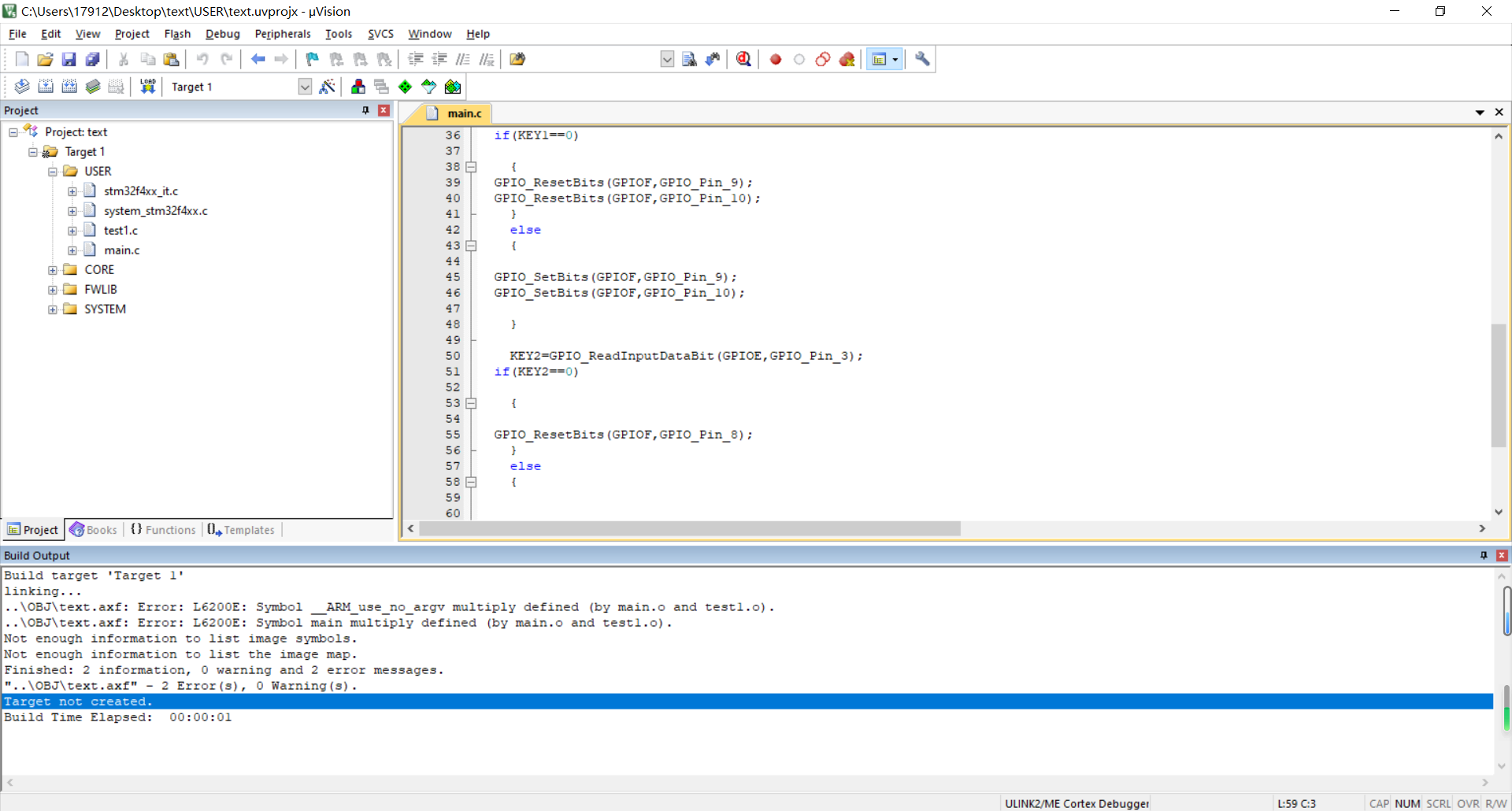Open the Find in Files icon

point(517,59)
